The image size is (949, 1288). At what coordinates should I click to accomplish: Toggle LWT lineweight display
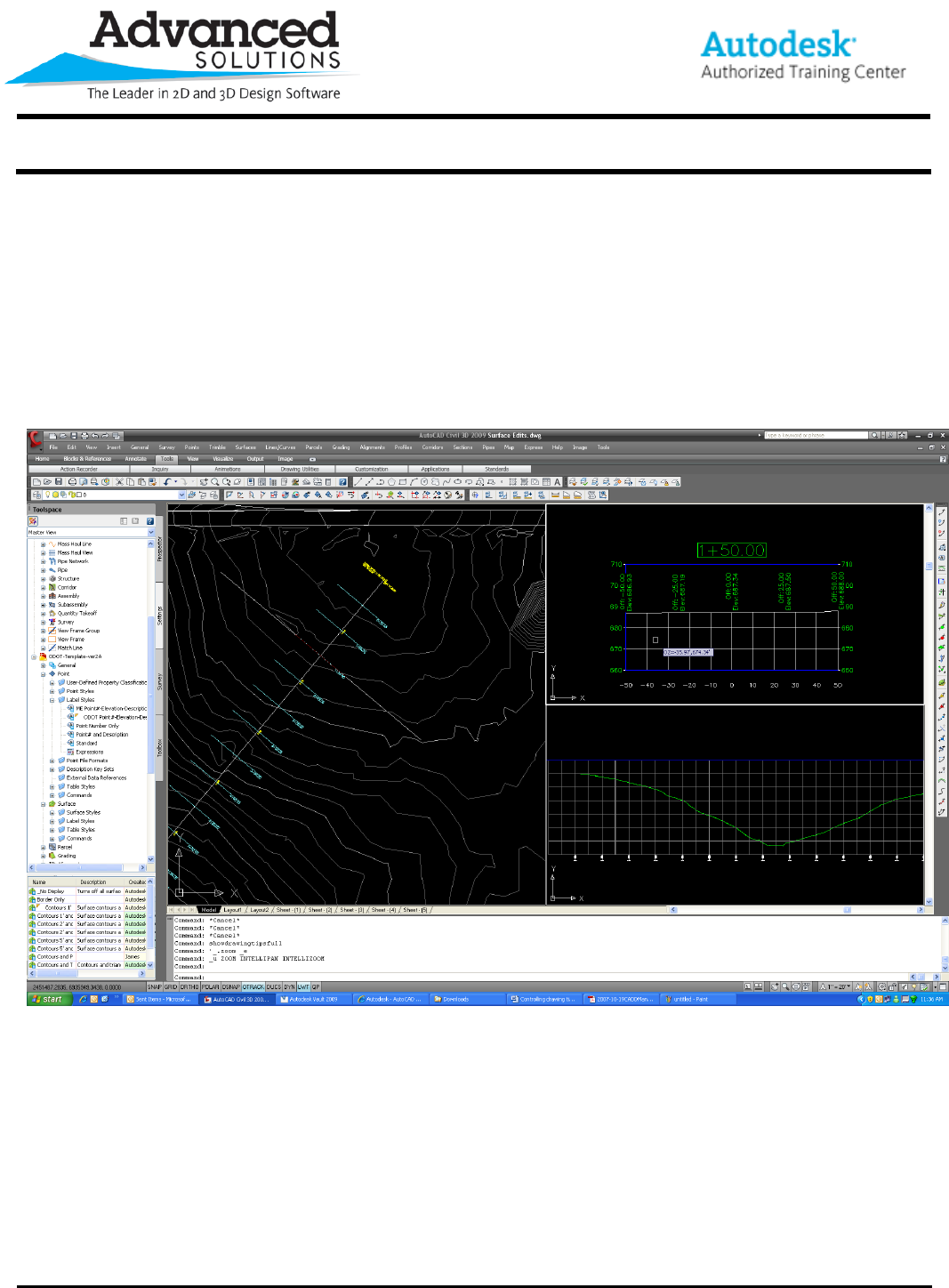click(303, 987)
